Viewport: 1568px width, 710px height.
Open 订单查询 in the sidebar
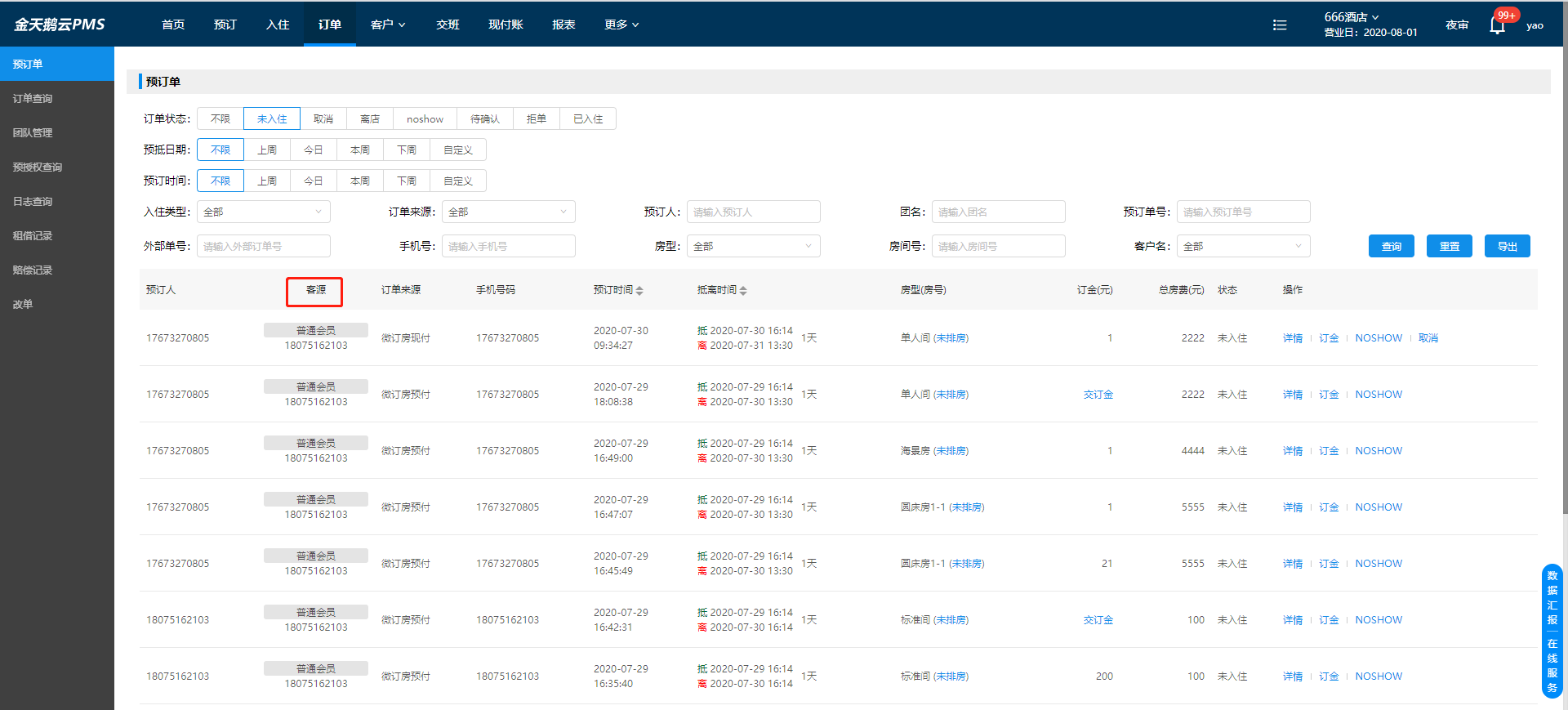[x=57, y=98]
